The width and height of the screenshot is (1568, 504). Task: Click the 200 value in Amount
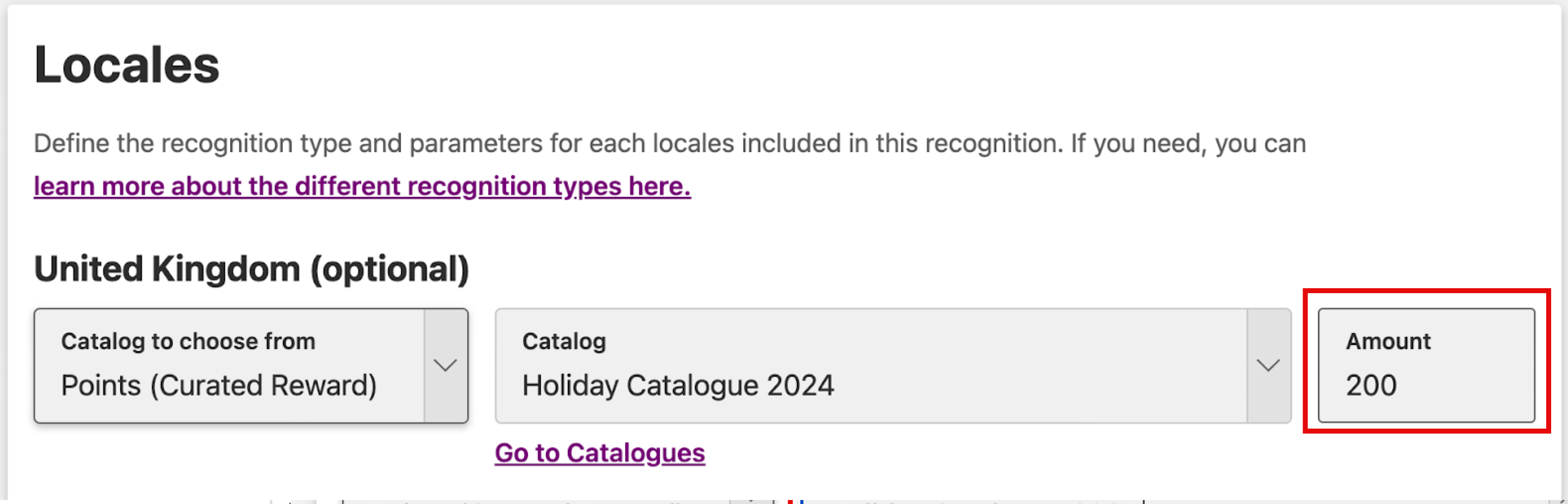[x=1371, y=385]
